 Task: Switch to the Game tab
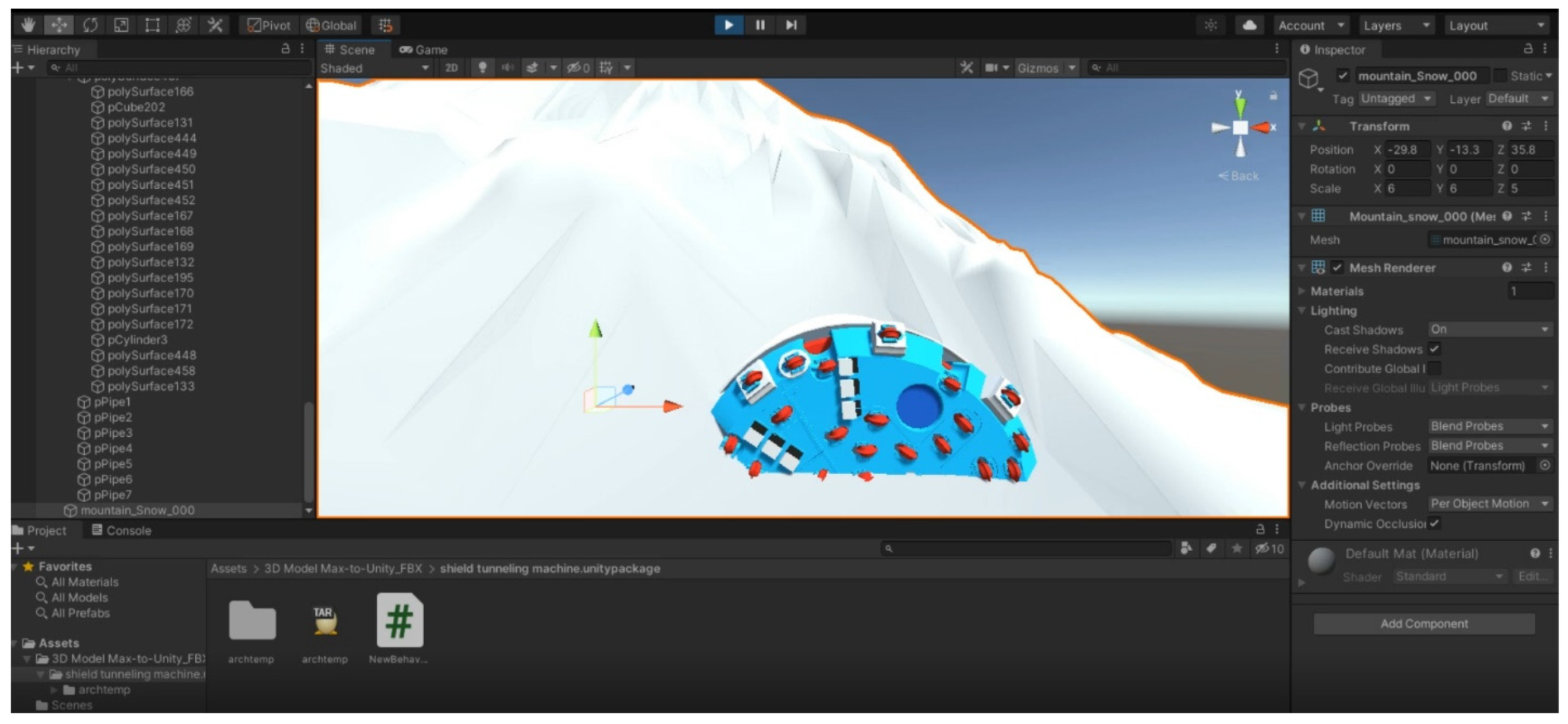(424, 49)
